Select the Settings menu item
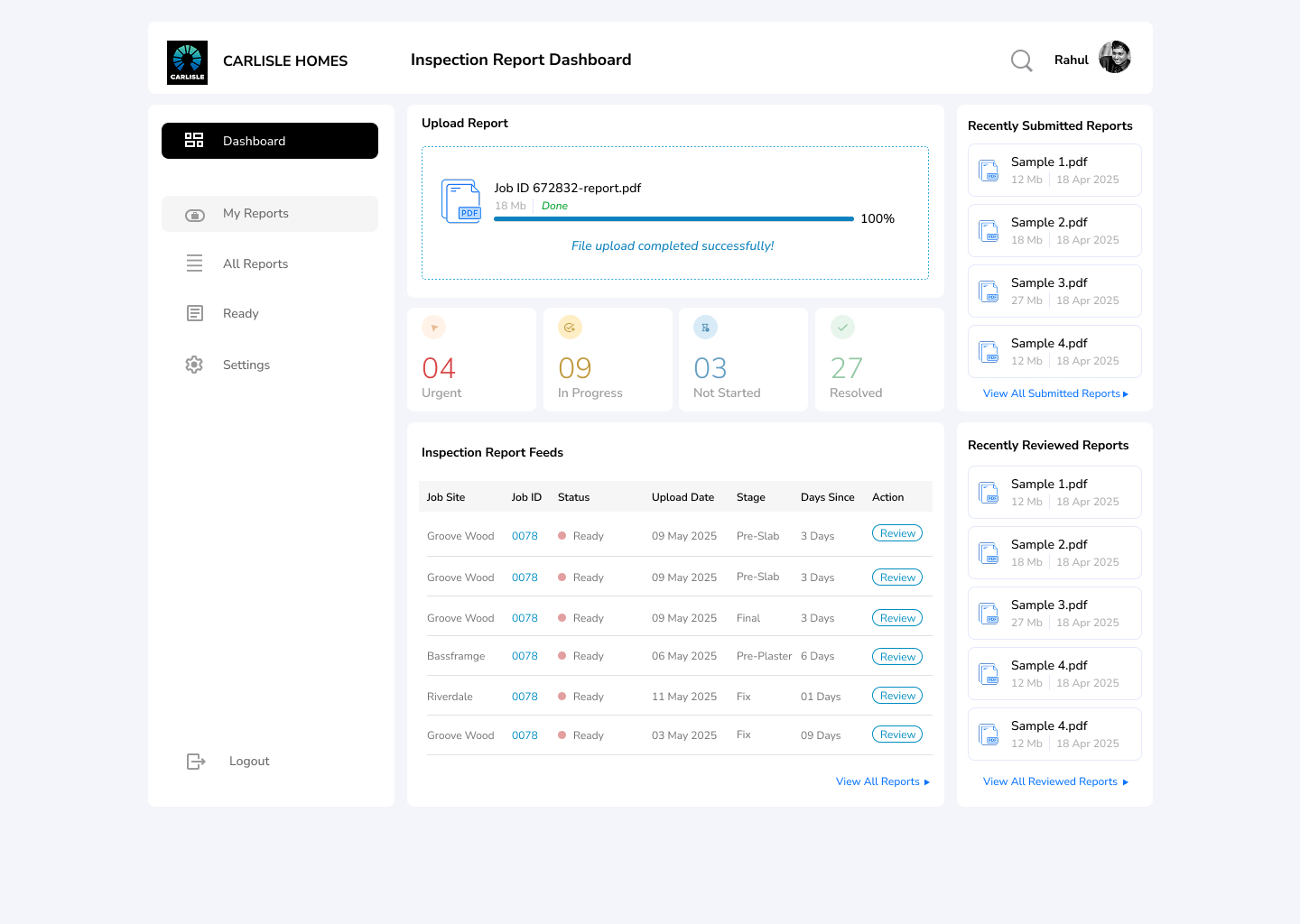The height and width of the screenshot is (924, 1300). coord(246,365)
